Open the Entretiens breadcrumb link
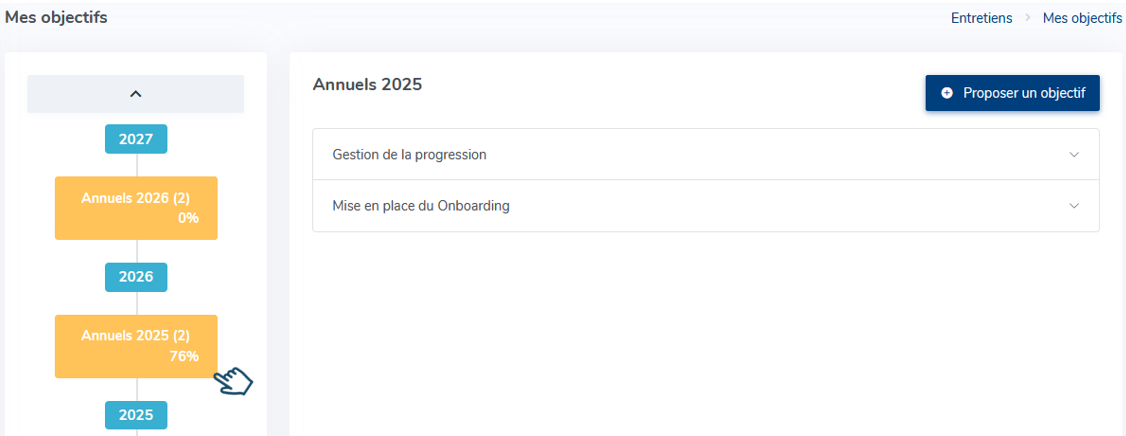 [982, 18]
